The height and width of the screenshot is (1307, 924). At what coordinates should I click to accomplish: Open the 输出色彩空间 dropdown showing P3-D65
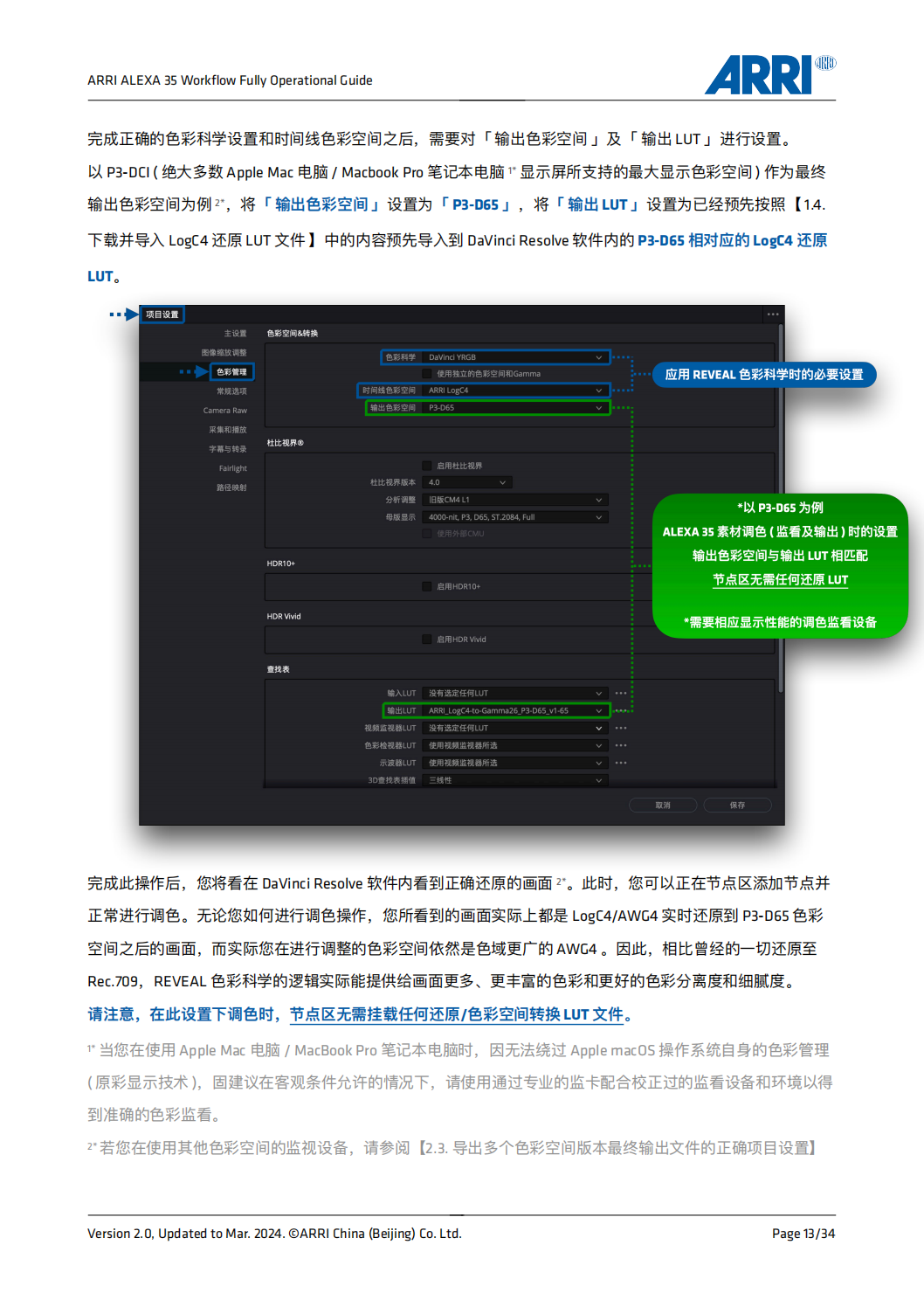pos(512,407)
